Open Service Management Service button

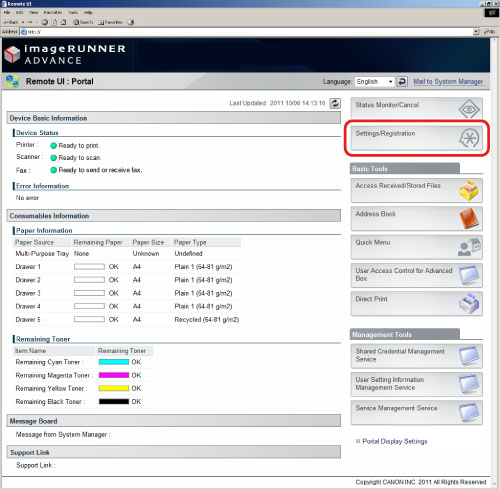tap(416, 412)
